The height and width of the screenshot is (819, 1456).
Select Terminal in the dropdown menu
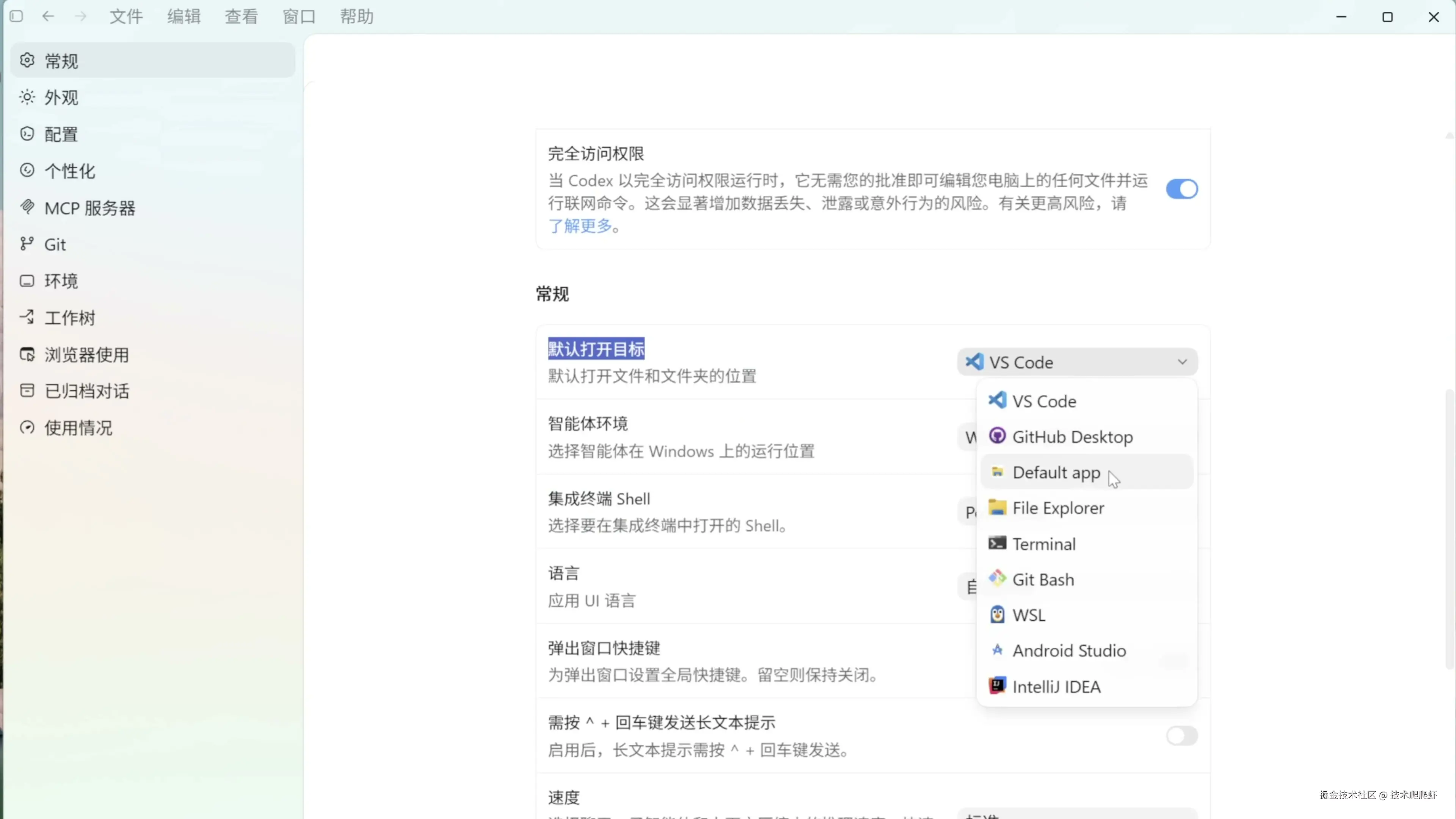coord(1043,544)
